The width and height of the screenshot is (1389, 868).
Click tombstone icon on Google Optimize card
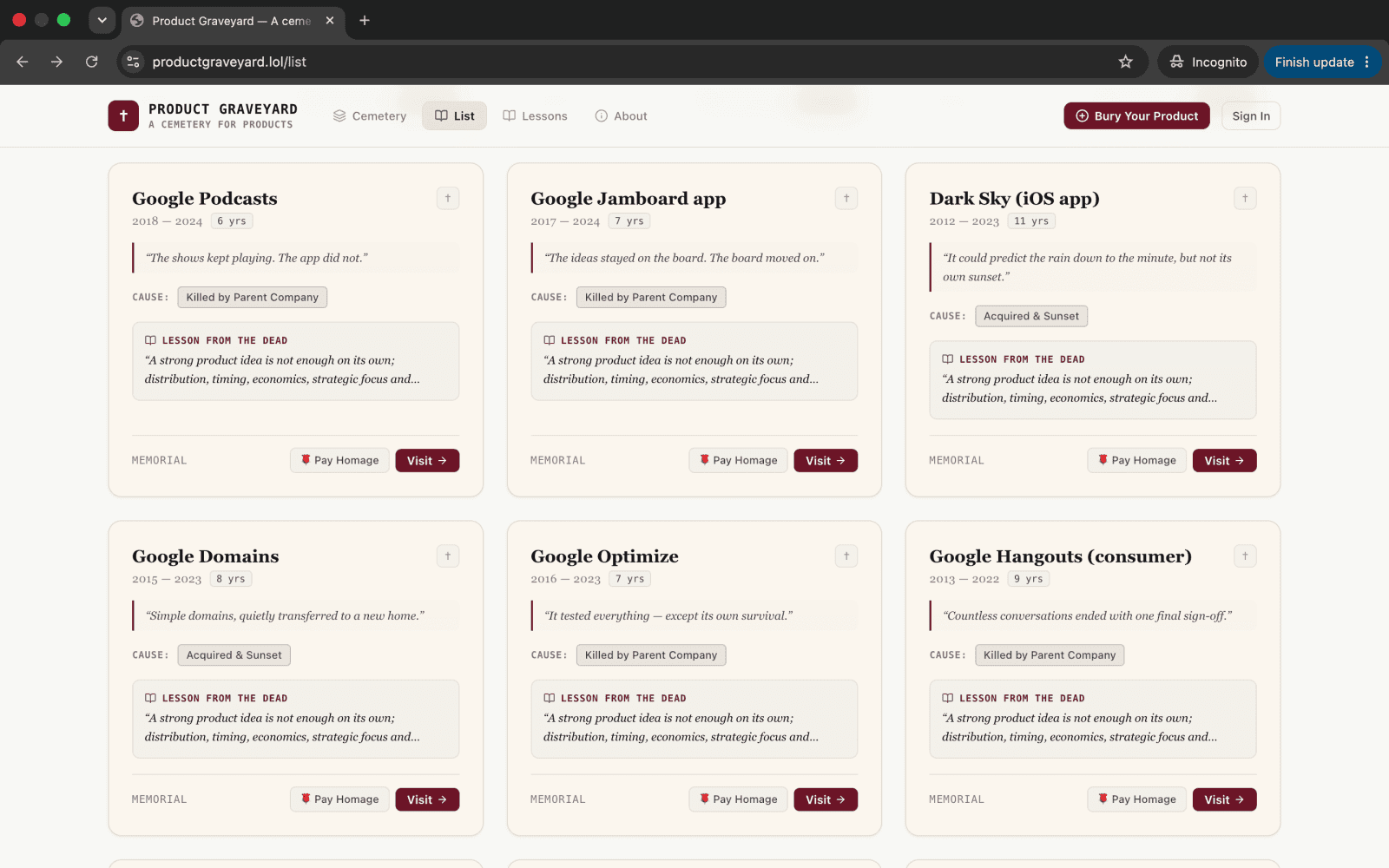(x=846, y=556)
